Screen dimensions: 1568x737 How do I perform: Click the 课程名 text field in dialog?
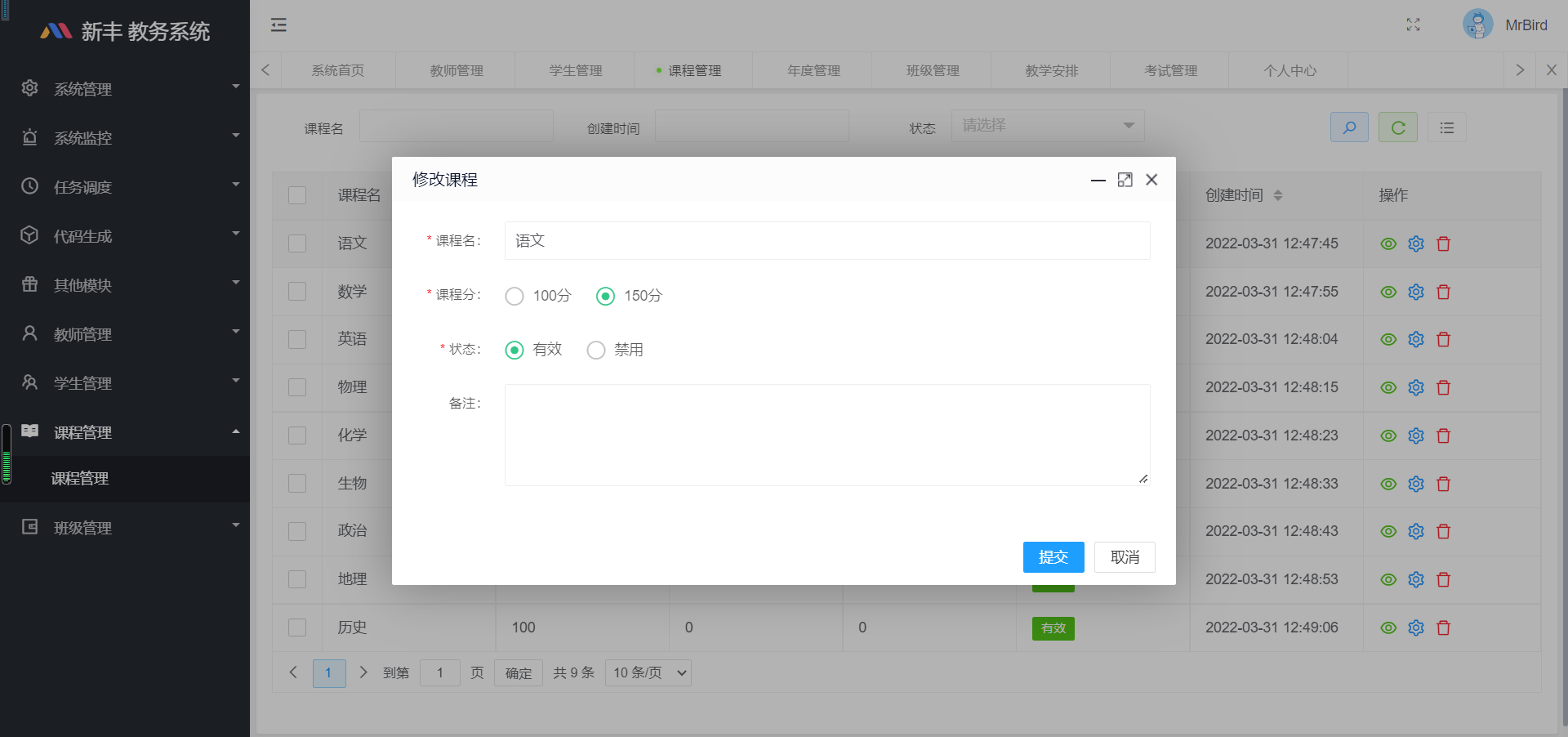(827, 240)
